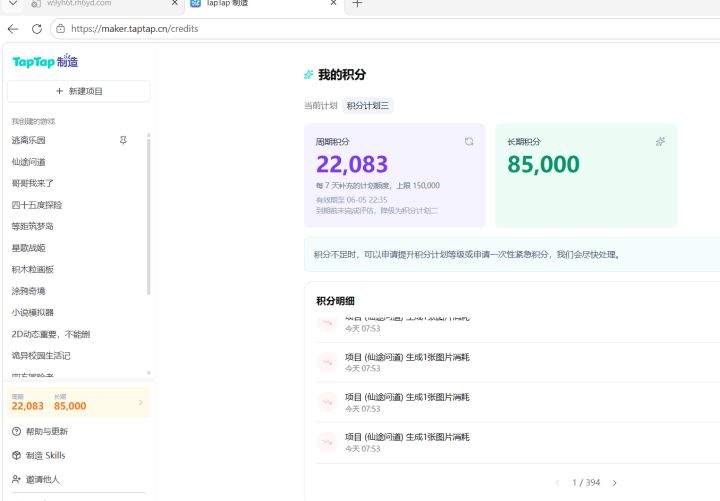720x501 pixels.
Task: Open the 诡异校园生活记 project
Action: click(x=41, y=356)
